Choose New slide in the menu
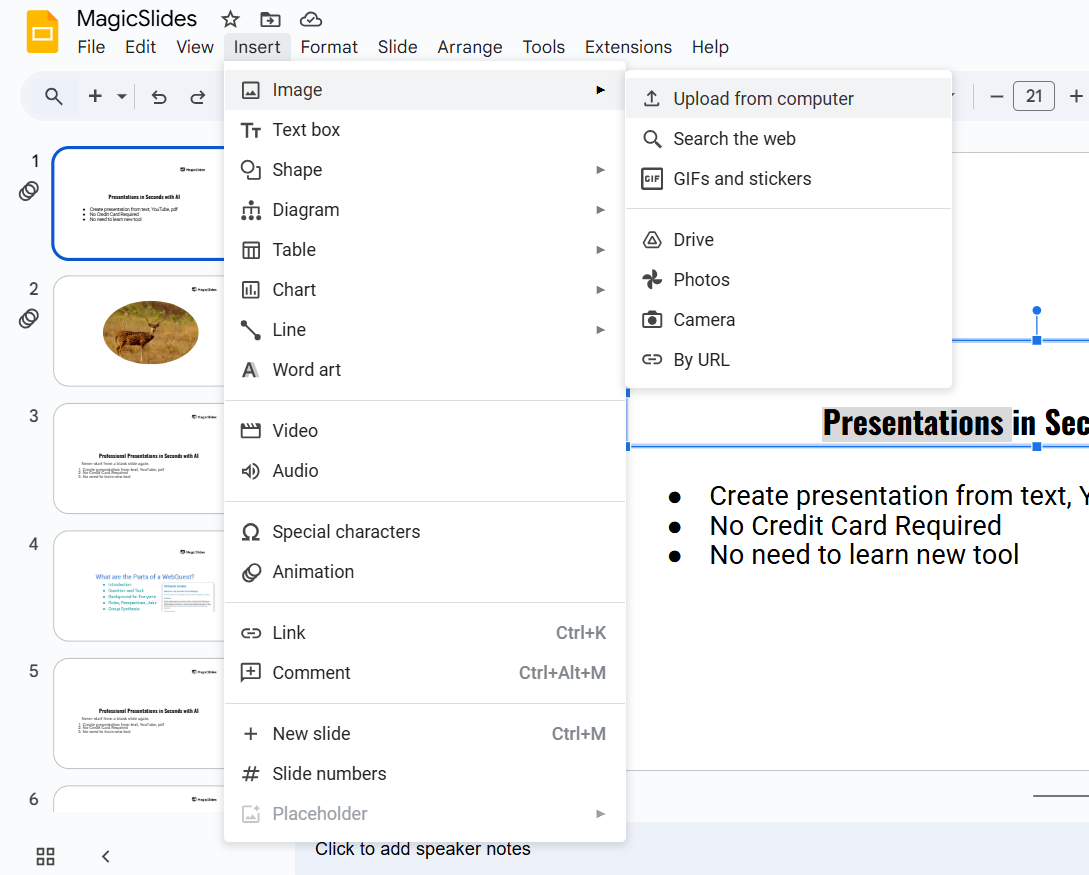Screen dimensions: 1089x875 [x=425, y=734]
